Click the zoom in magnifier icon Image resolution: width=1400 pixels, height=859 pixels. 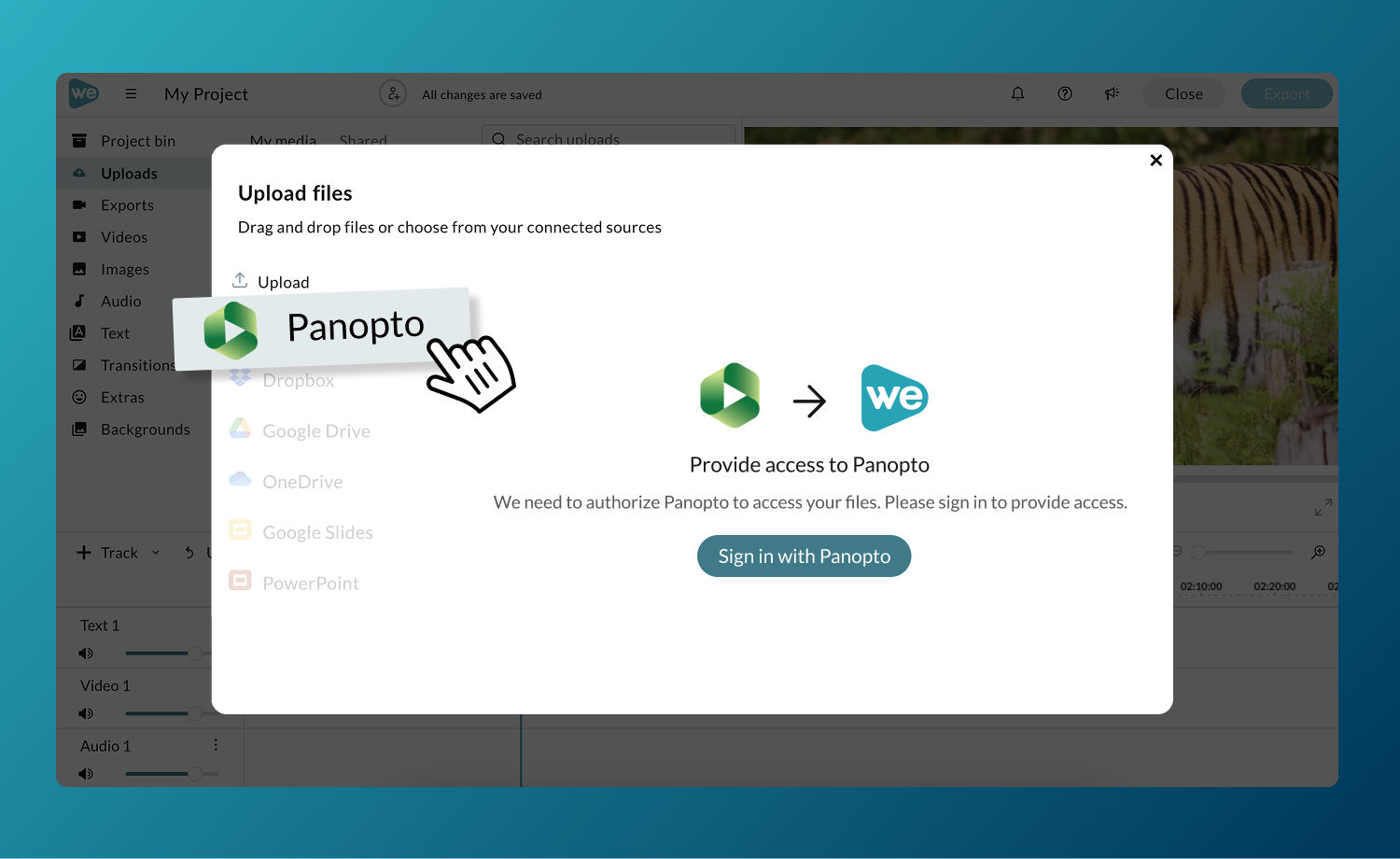click(1318, 552)
